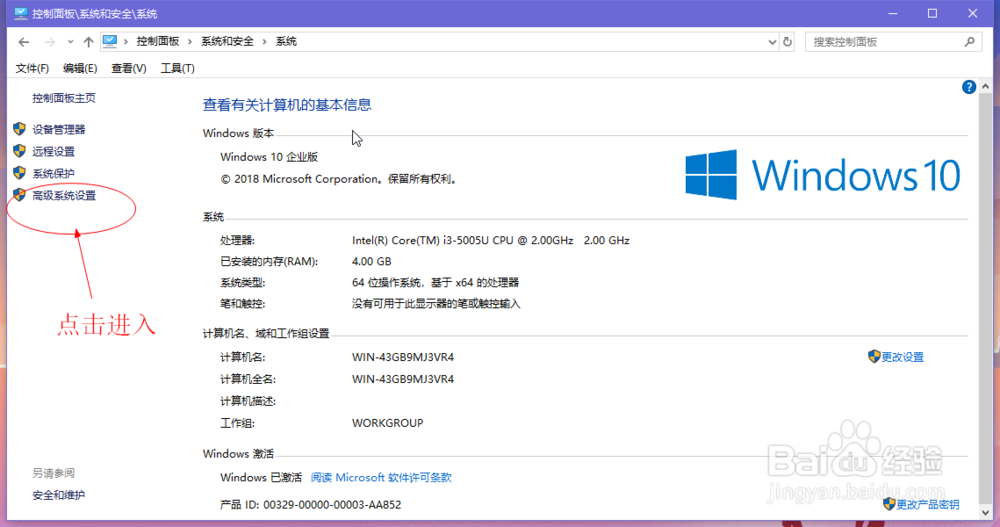Open 设备管理器 link
Viewport: 1000px width, 527px height.
click(59, 130)
